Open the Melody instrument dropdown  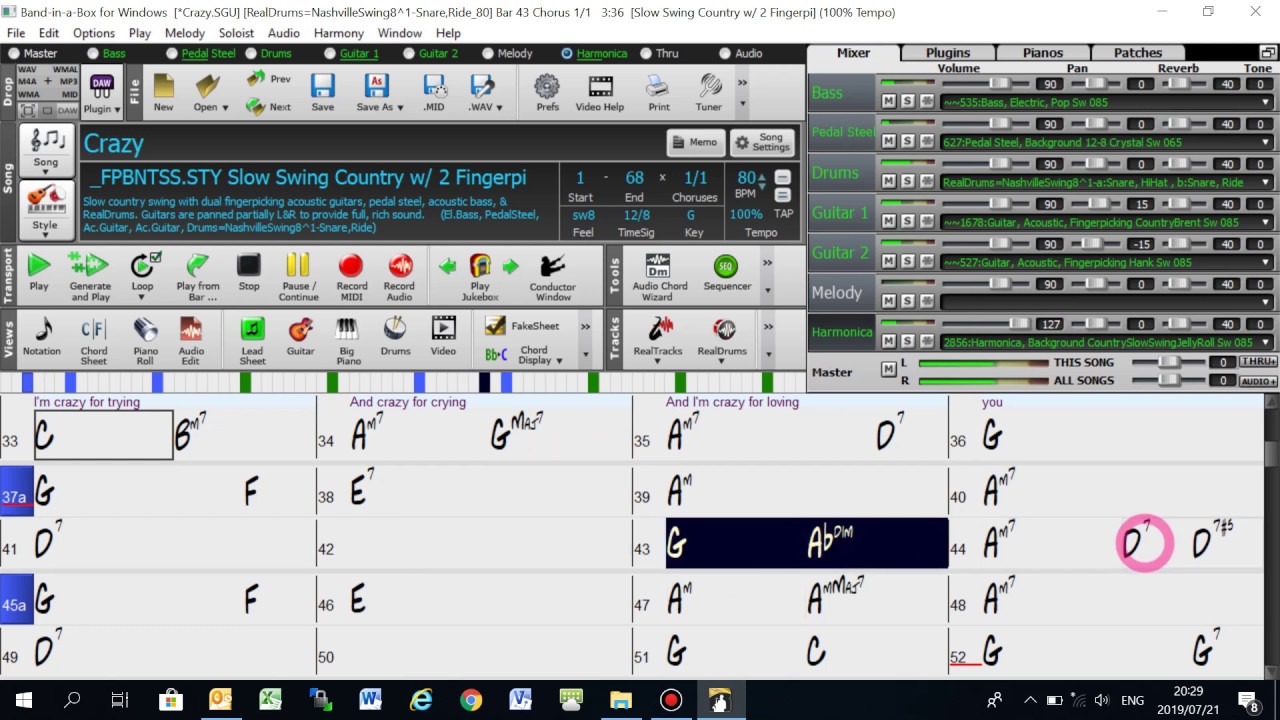click(1265, 302)
